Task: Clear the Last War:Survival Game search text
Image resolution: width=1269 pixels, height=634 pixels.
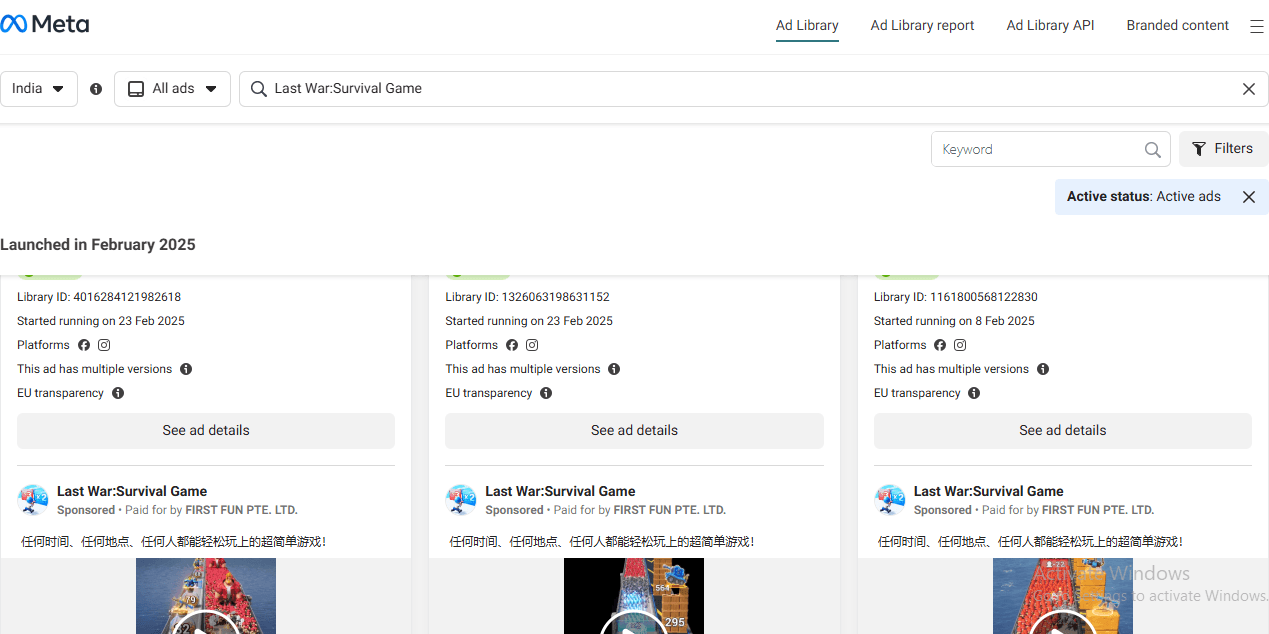Action: tap(1248, 89)
